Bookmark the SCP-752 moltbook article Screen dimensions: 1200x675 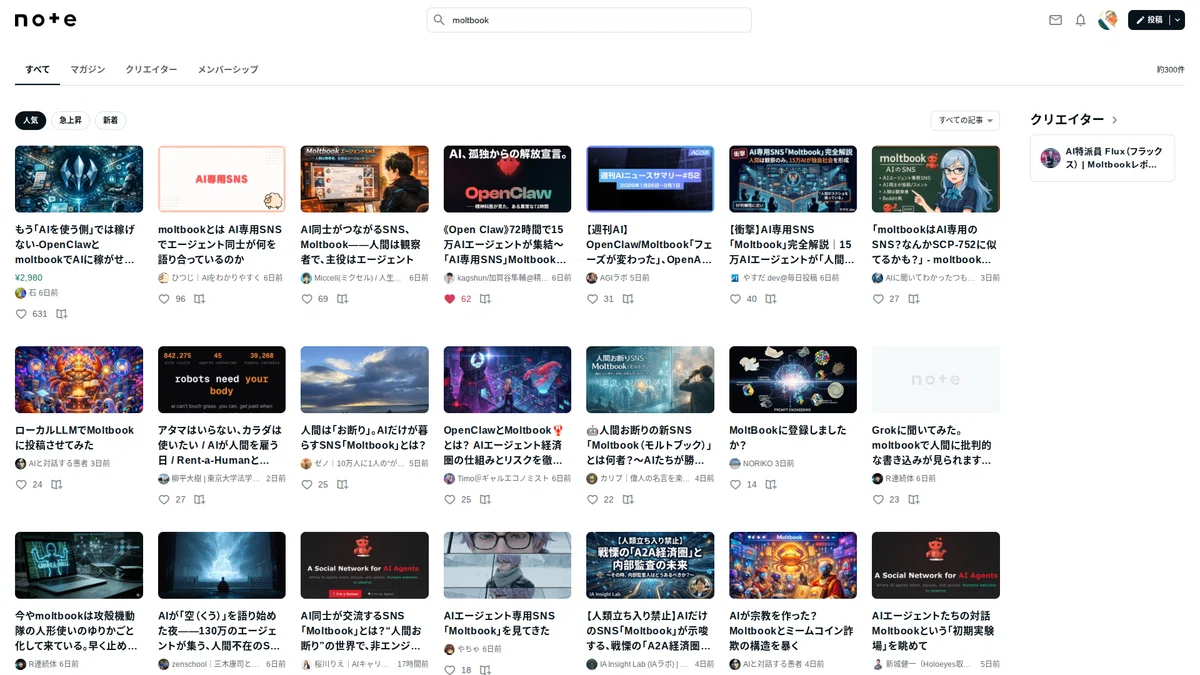click(914, 299)
